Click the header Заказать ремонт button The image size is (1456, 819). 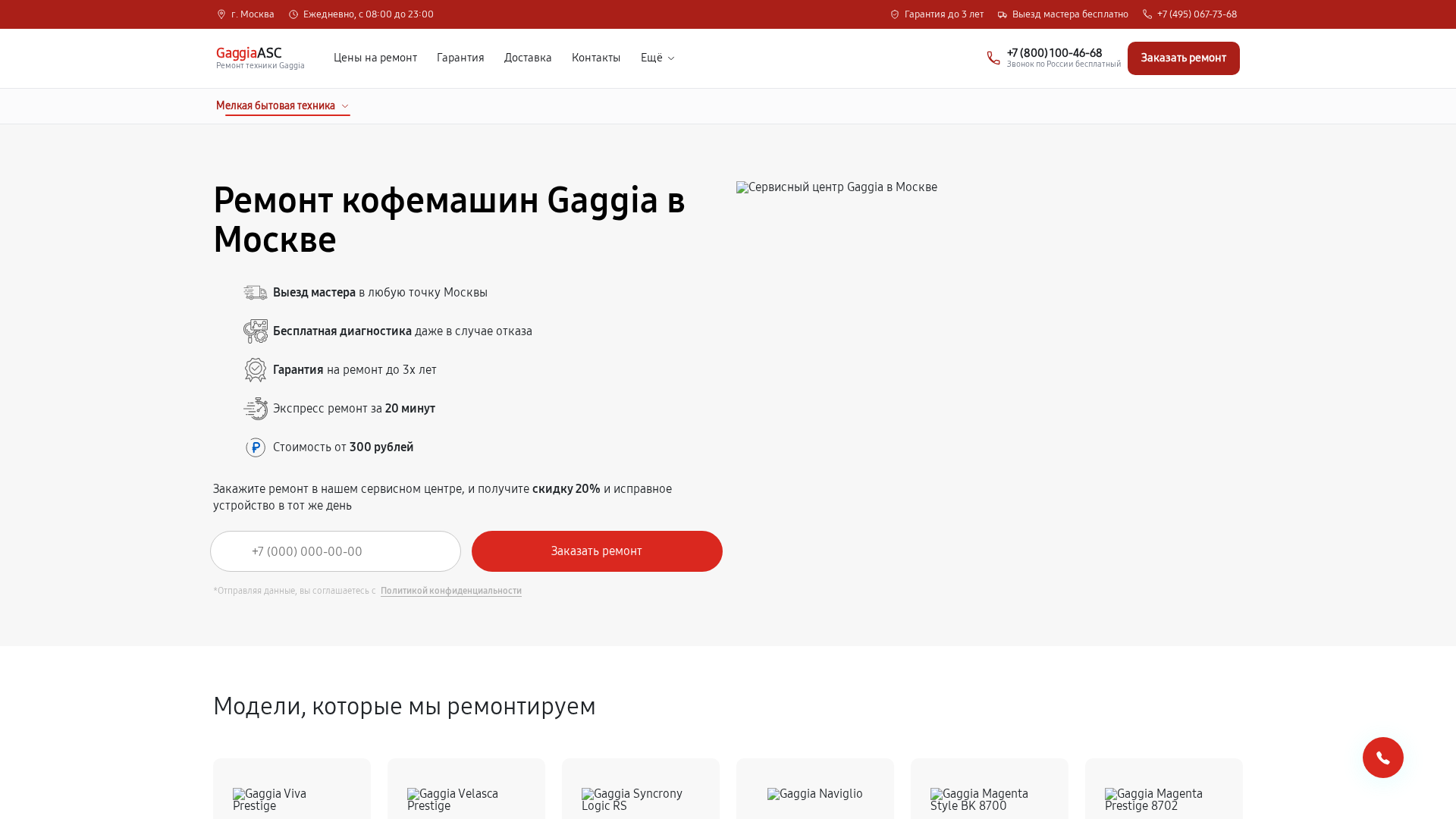[x=1184, y=58]
